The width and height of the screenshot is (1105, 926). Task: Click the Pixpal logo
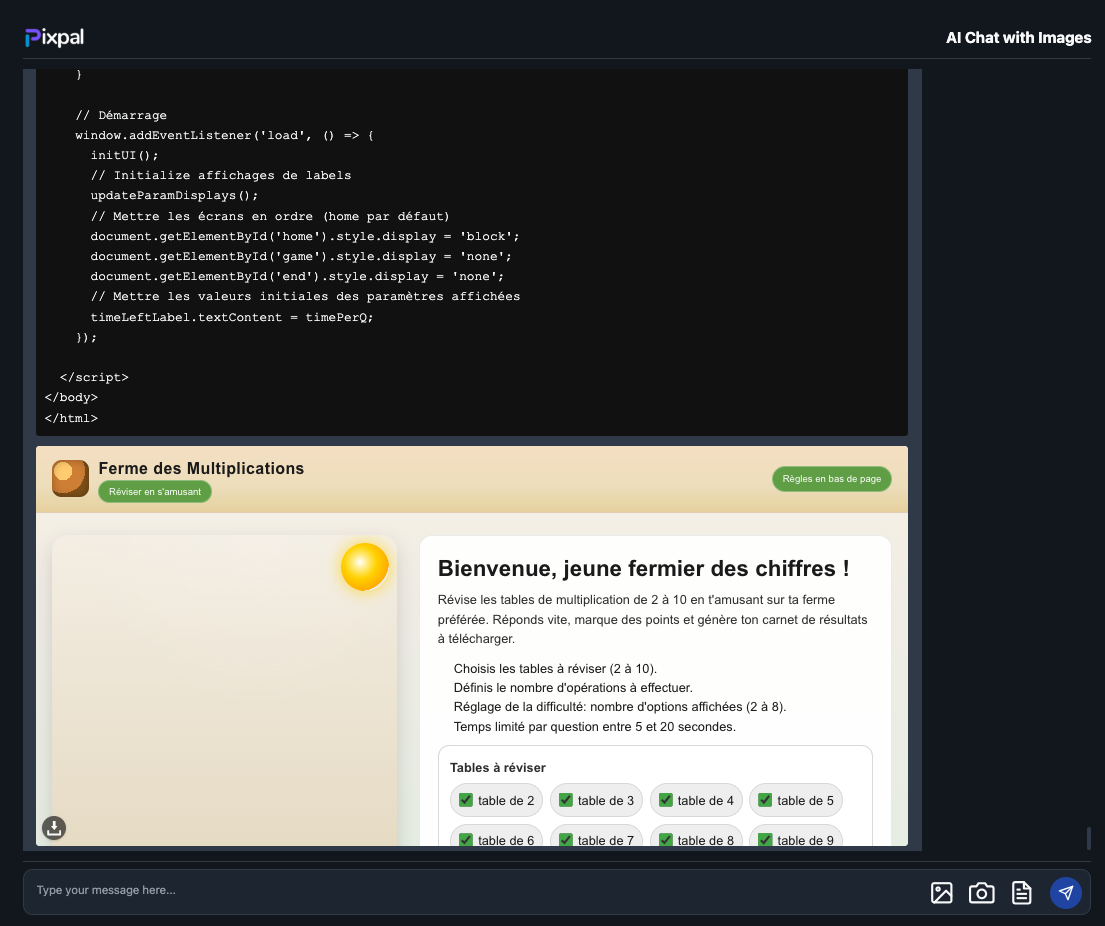[55, 37]
